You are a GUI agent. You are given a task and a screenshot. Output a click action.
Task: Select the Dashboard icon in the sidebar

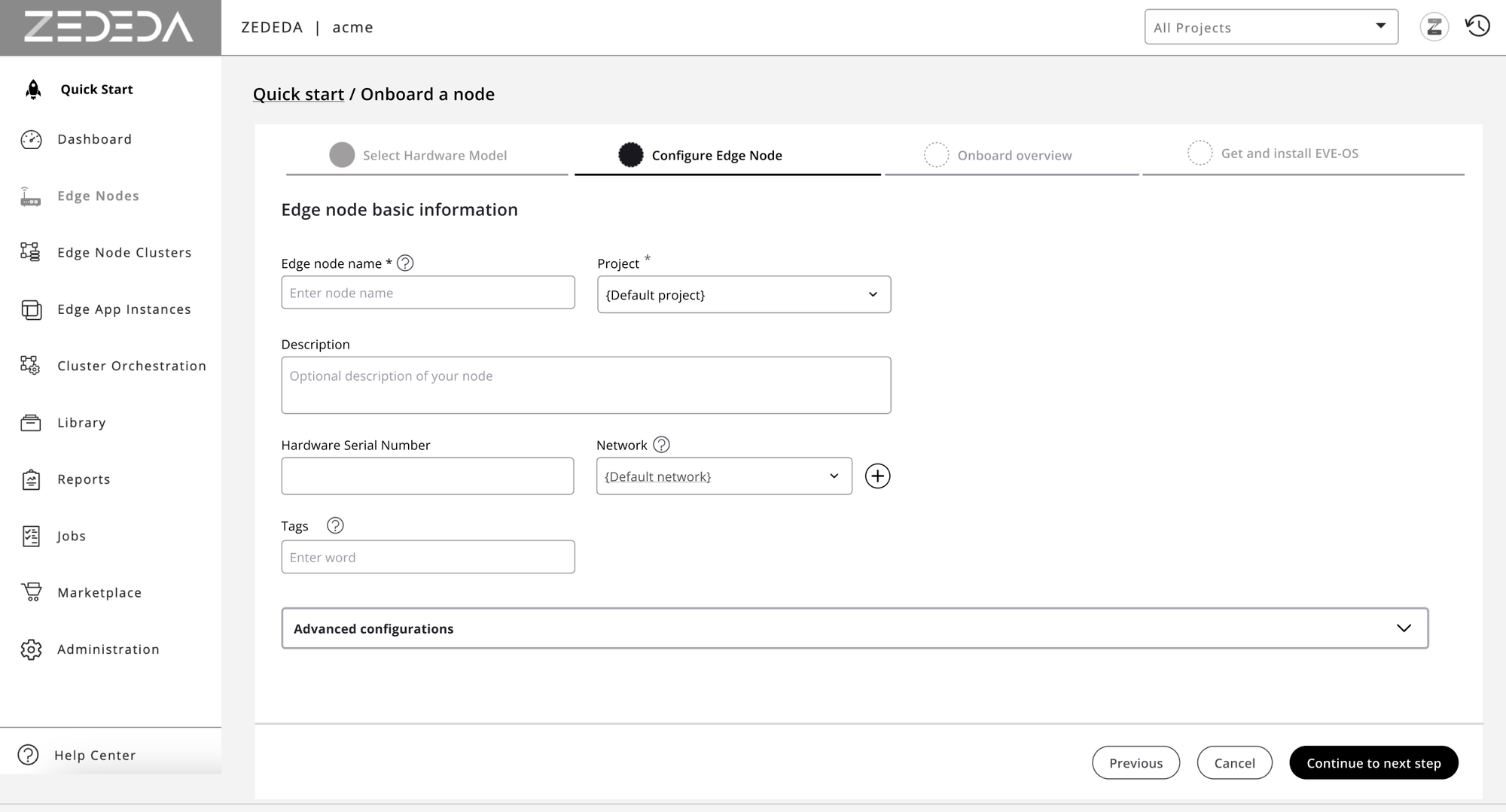(31, 139)
